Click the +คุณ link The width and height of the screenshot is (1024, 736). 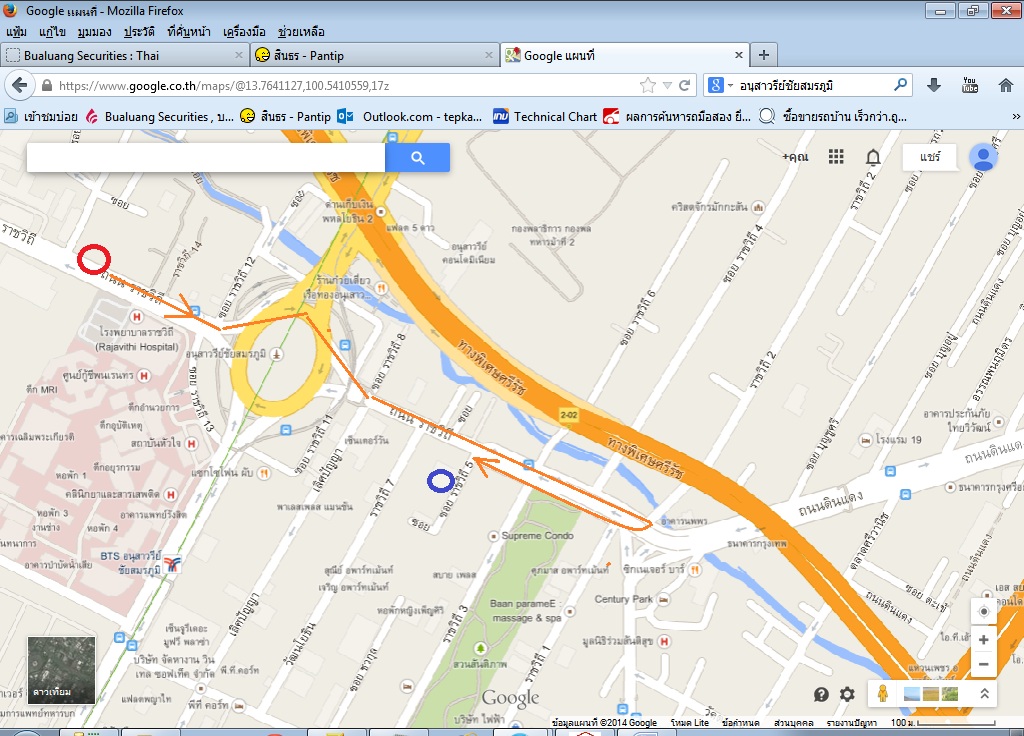coord(795,157)
